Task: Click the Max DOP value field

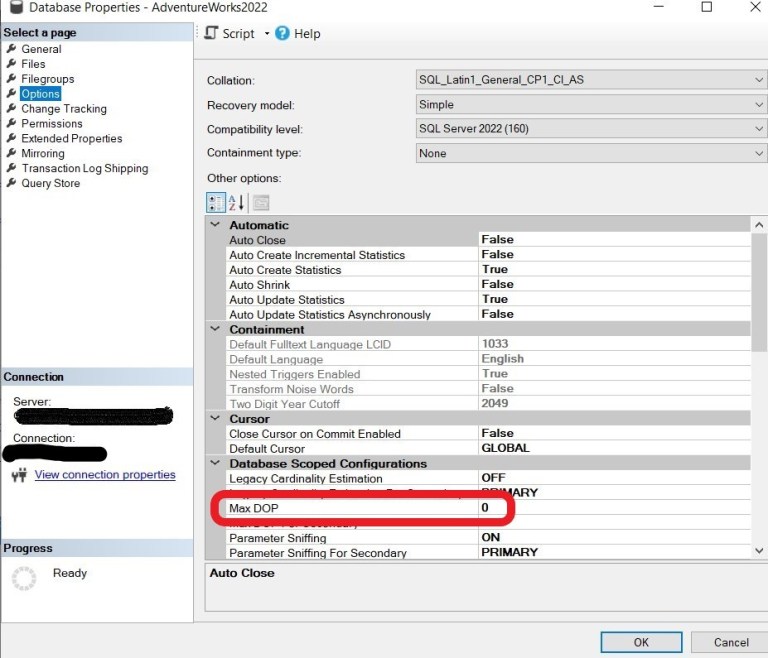Action: point(610,508)
